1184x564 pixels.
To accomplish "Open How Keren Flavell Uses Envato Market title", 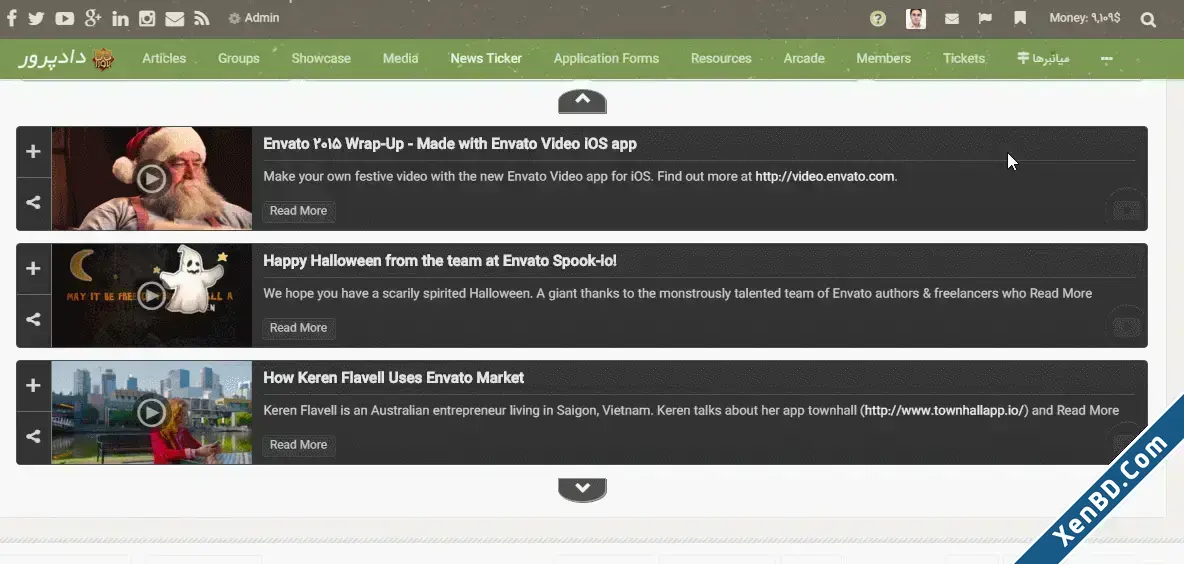I will (x=393, y=378).
